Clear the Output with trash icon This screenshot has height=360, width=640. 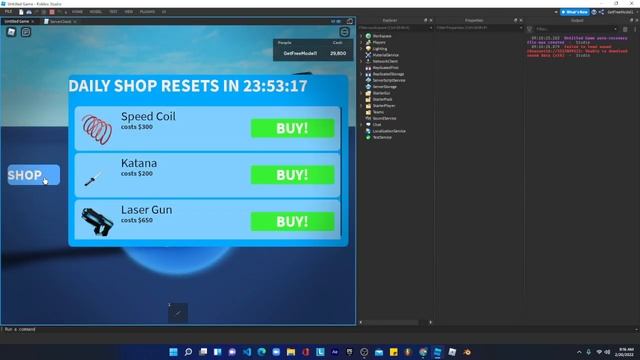point(625,29)
